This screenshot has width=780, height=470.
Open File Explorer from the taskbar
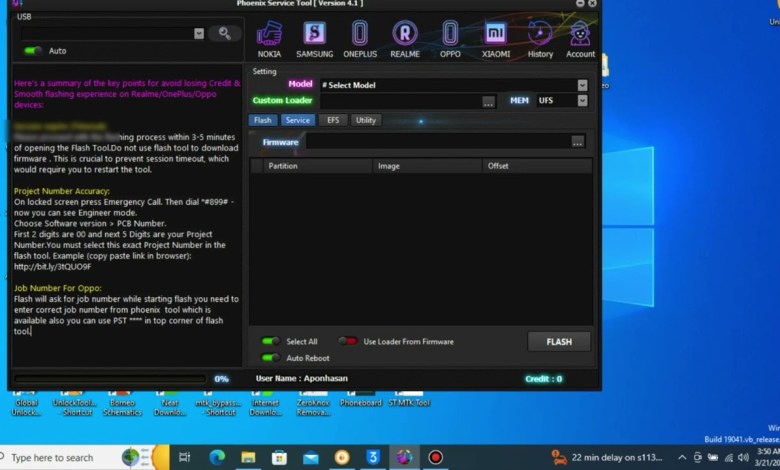click(248, 457)
